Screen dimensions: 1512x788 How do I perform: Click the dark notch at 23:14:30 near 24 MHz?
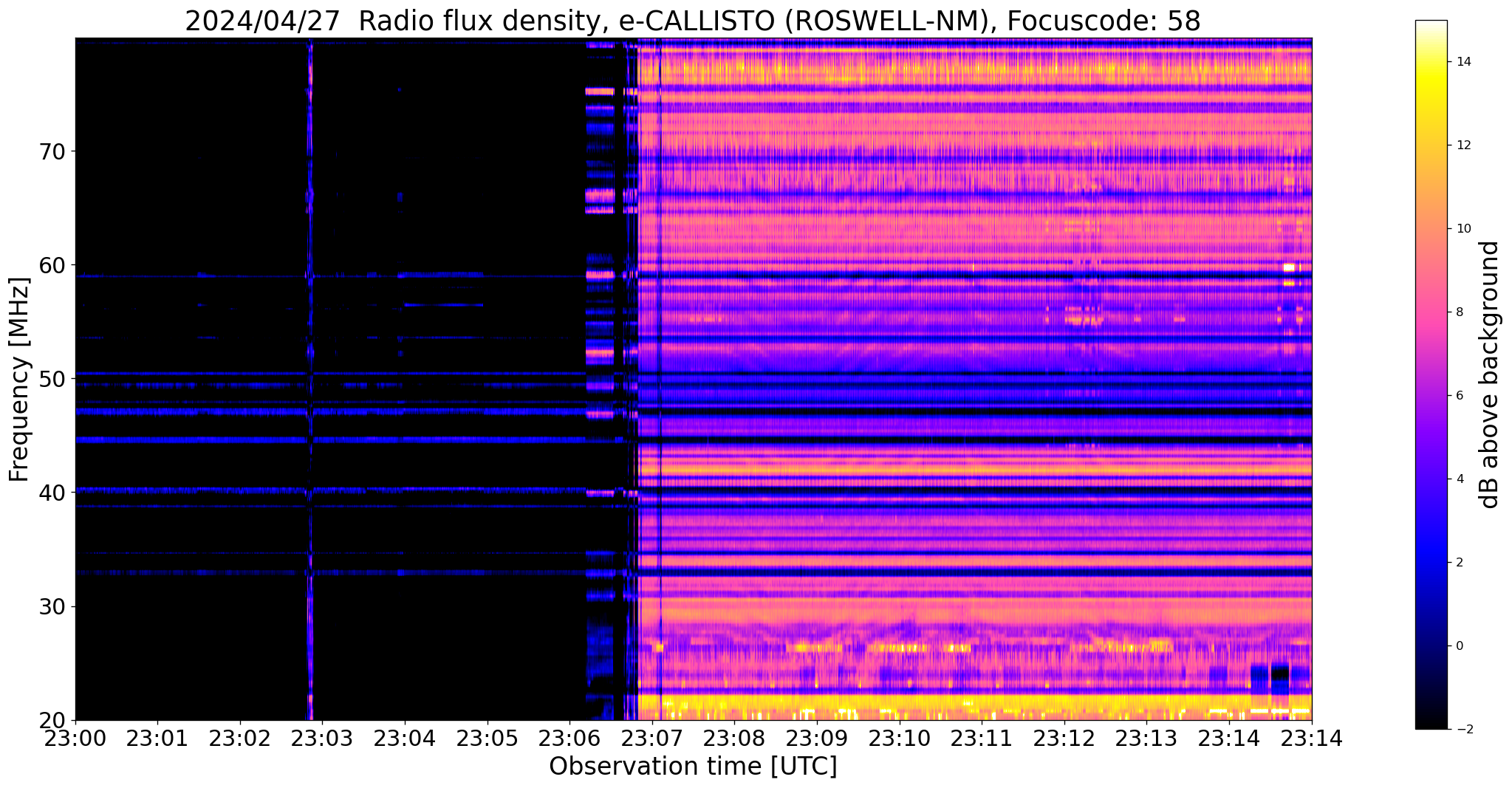[1280, 673]
